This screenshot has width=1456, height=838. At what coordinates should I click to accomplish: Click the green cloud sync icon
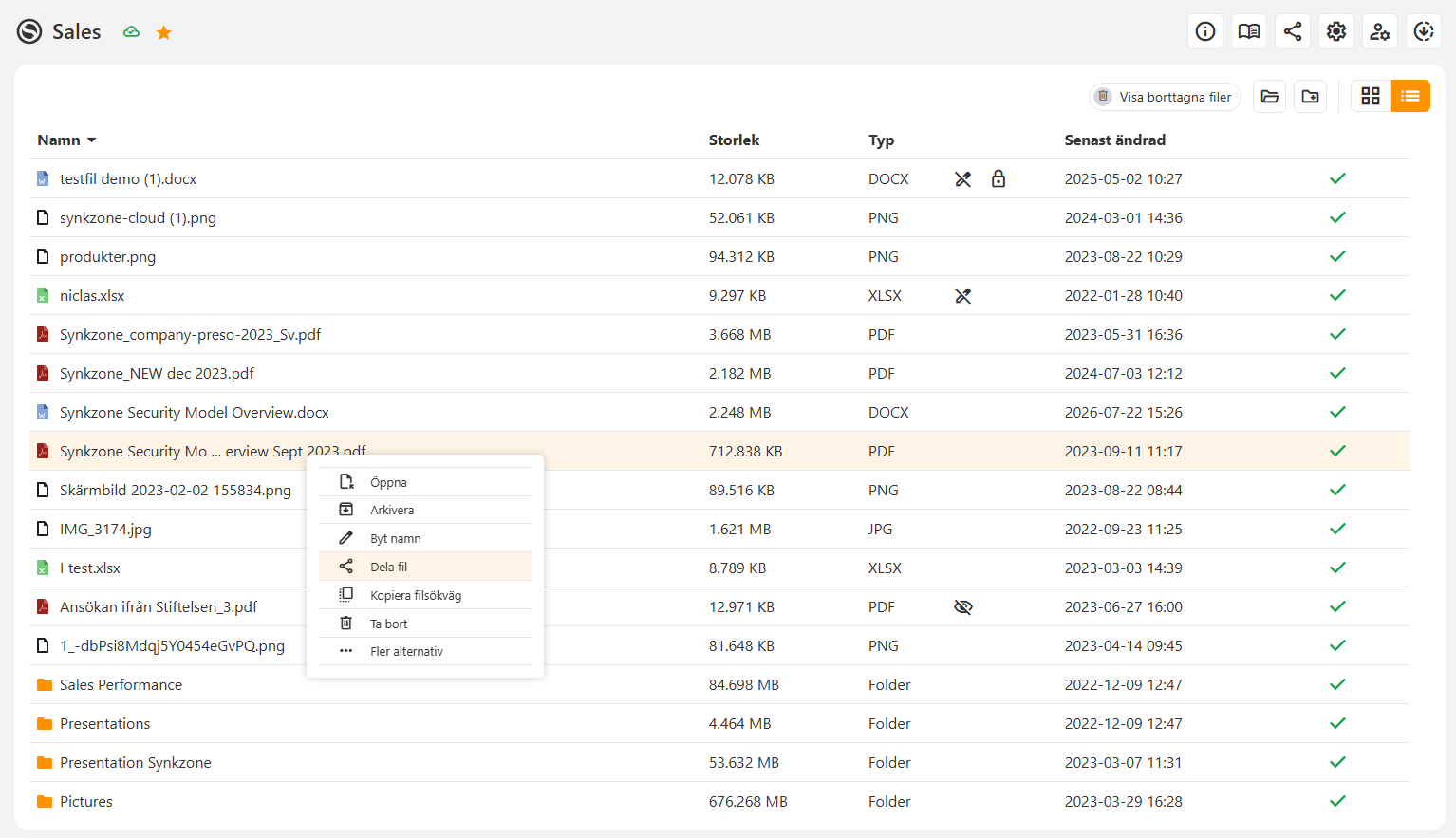132,31
